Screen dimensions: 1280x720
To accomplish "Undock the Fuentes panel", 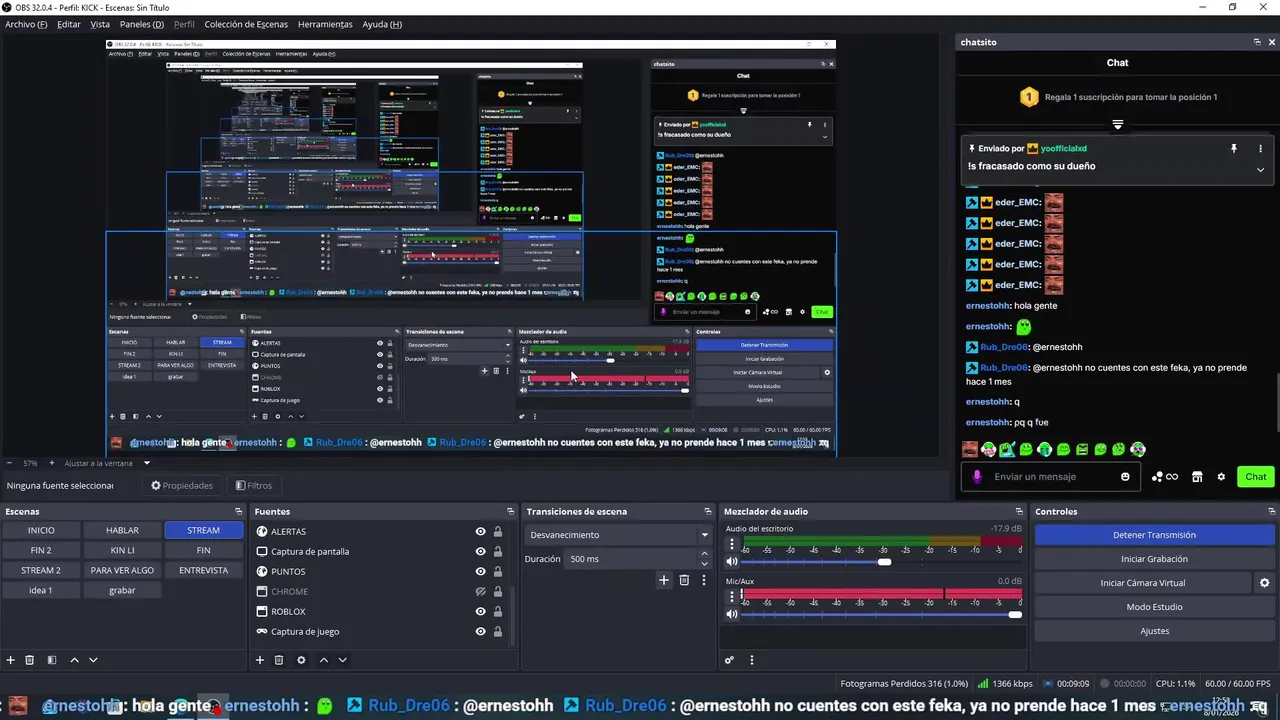I will (x=510, y=512).
